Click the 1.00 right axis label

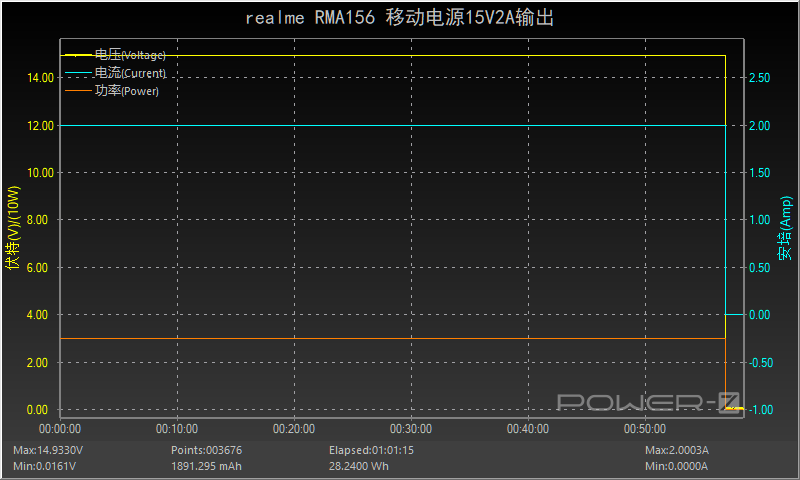(760, 220)
